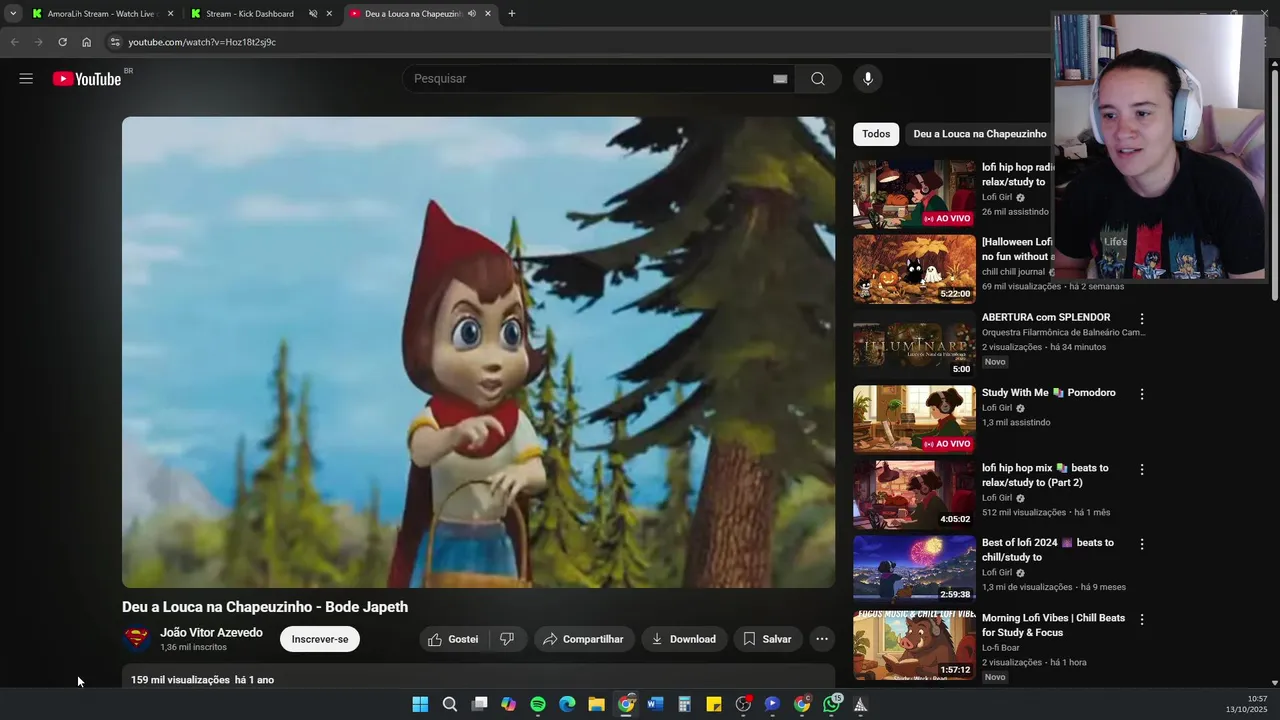Launch Copilot from taskbar
1280x720 pixels.
click(508, 705)
